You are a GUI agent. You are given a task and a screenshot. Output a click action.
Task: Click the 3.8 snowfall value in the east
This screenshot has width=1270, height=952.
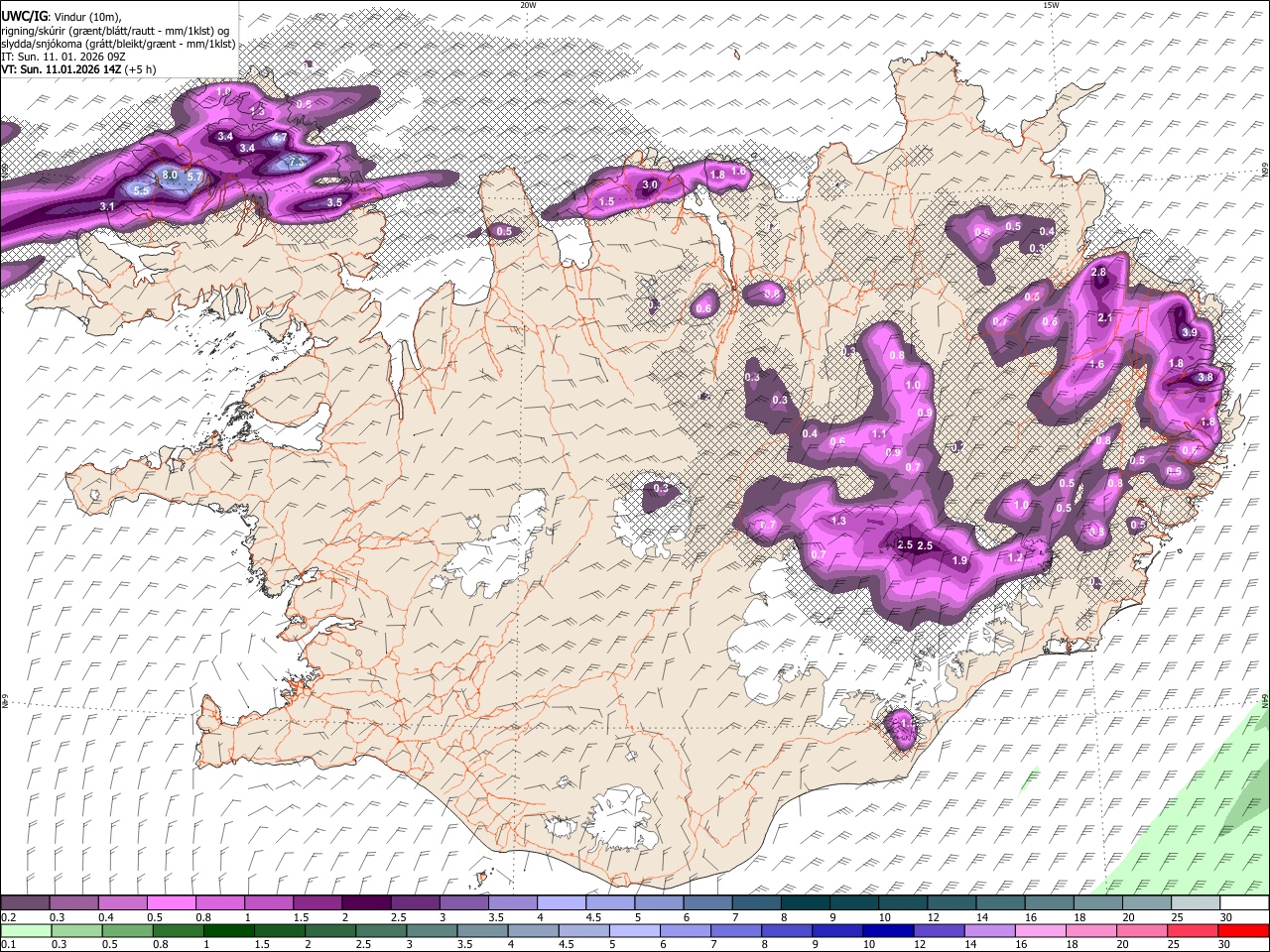pyautogui.click(x=1206, y=377)
